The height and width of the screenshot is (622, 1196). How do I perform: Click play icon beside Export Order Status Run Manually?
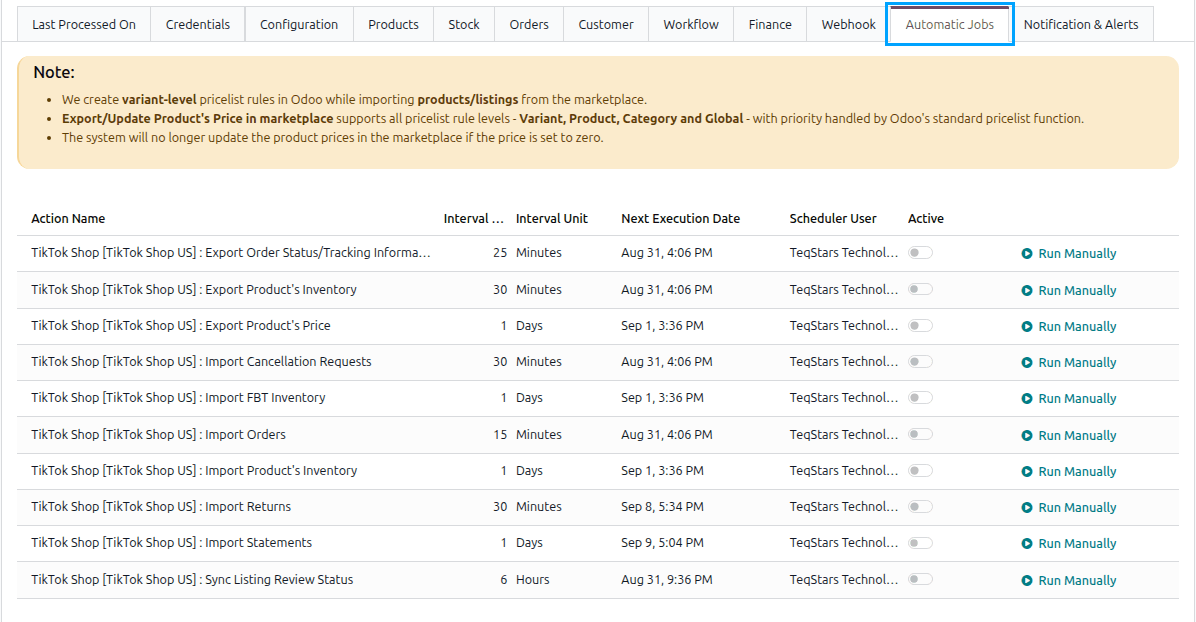[1027, 253]
